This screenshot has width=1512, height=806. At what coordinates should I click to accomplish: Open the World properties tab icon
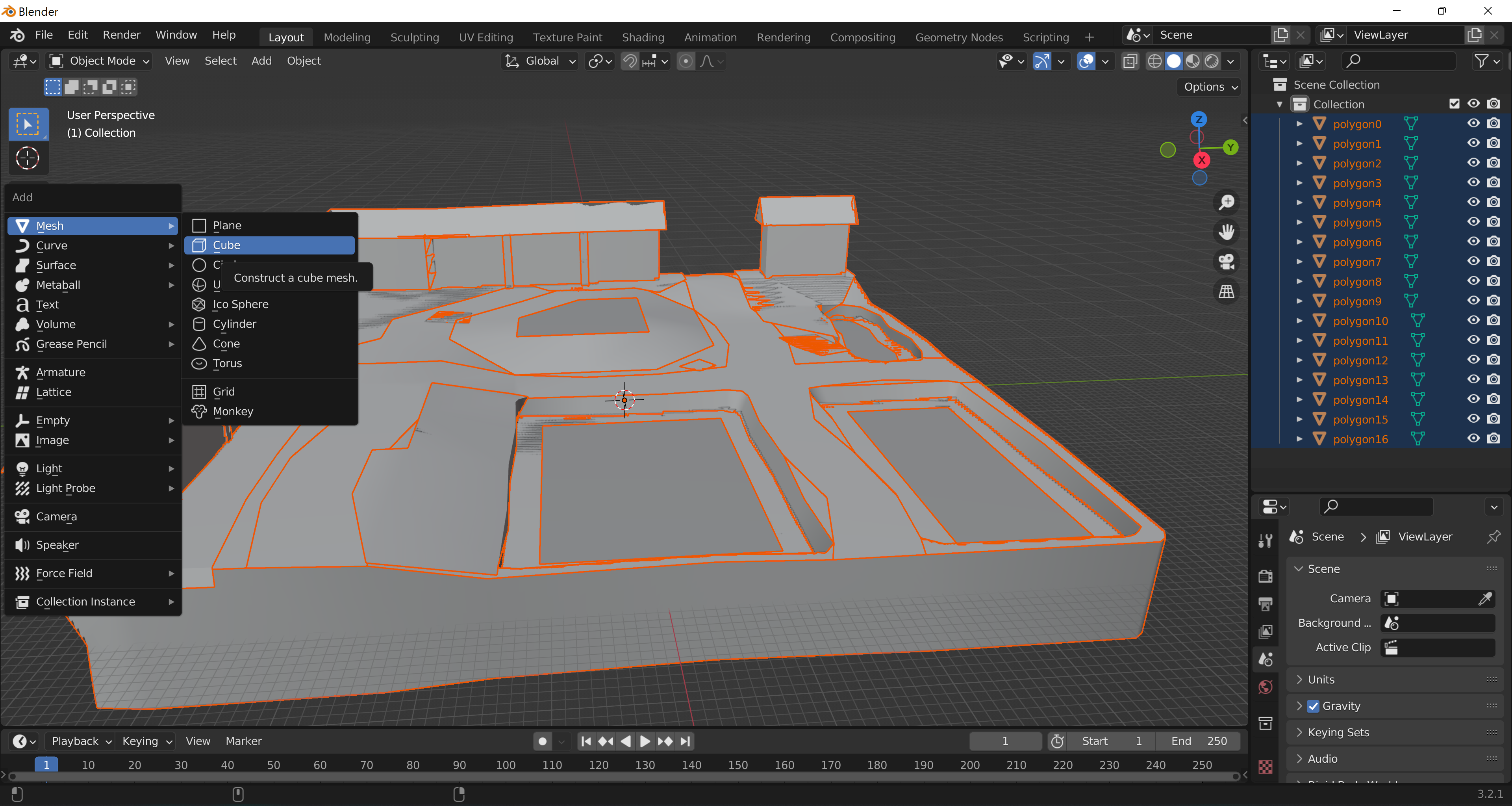(x=1266, y=687)
